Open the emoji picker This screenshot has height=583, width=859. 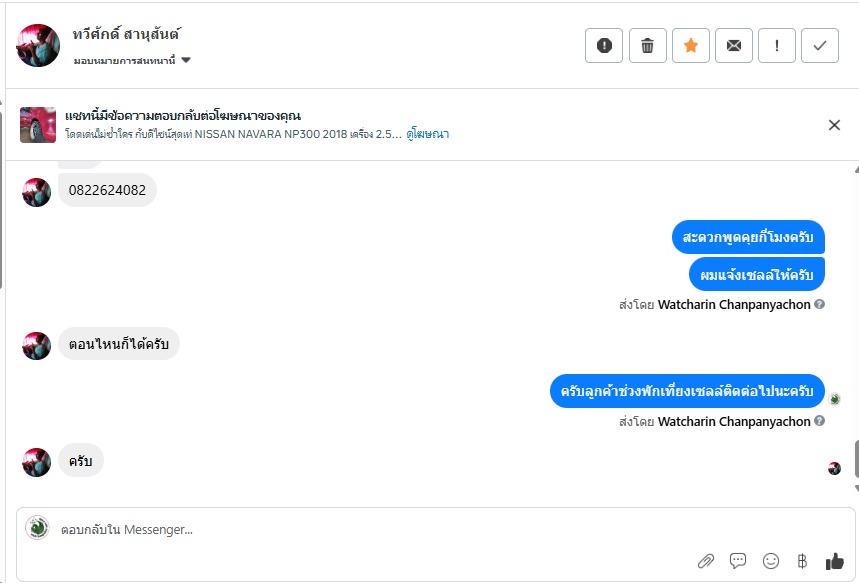(x=770, y=561)
